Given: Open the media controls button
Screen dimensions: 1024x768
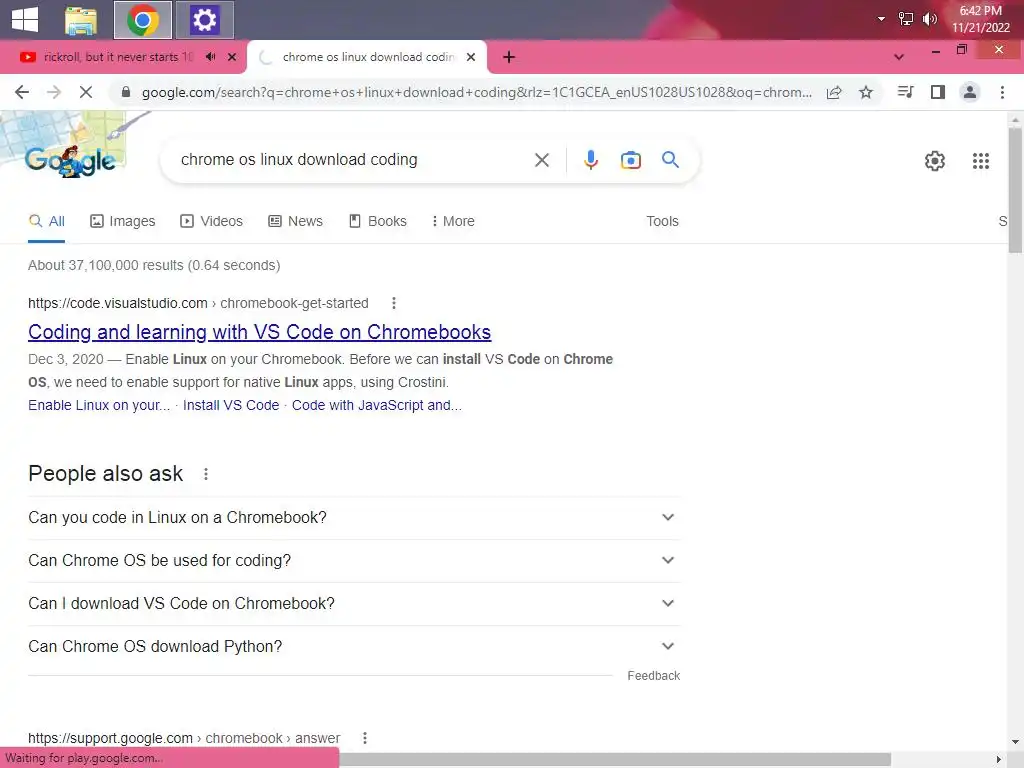Looking at the screenshot, I should (x=905, y=92).
